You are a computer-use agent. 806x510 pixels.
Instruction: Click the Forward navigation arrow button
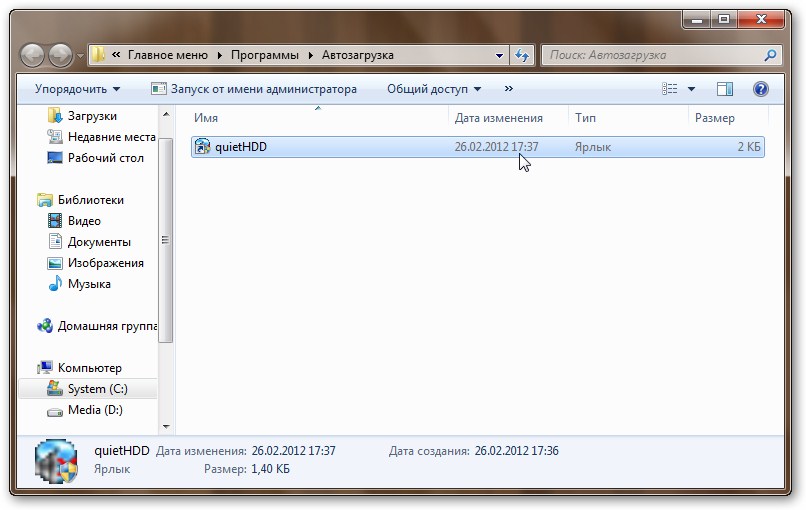(x=60, y=55)
